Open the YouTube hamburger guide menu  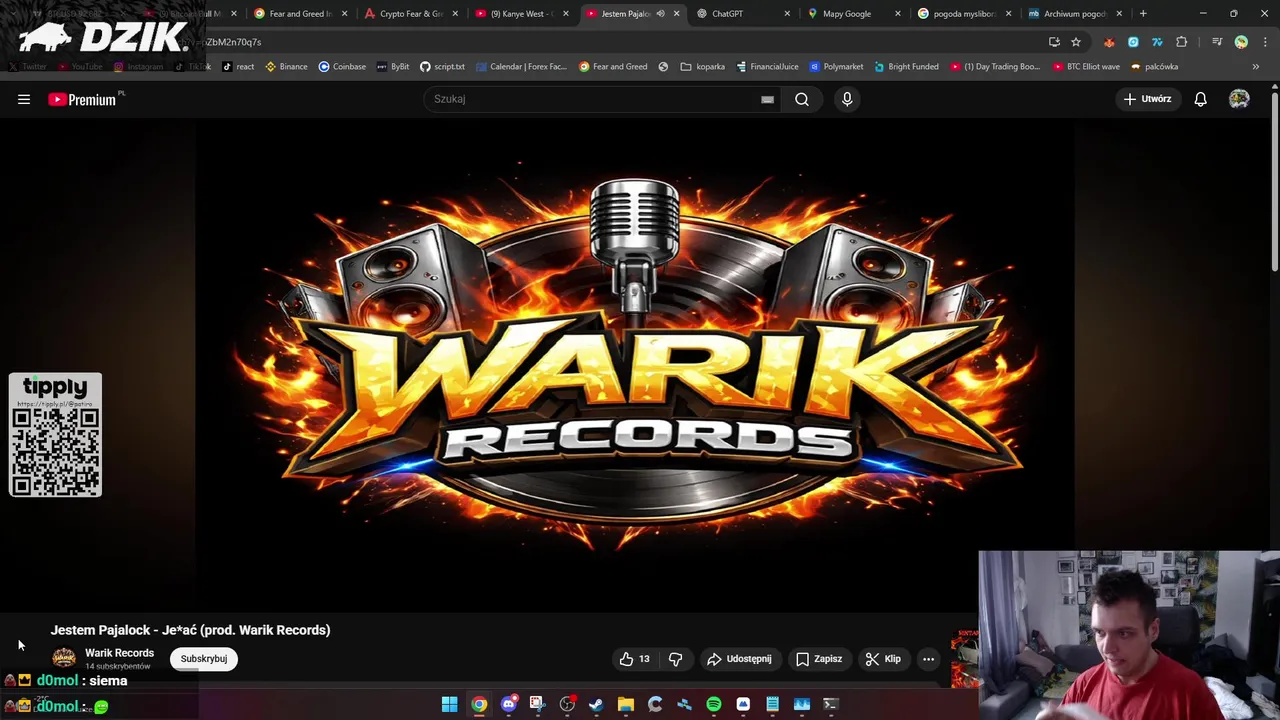[x=24, y=99]
